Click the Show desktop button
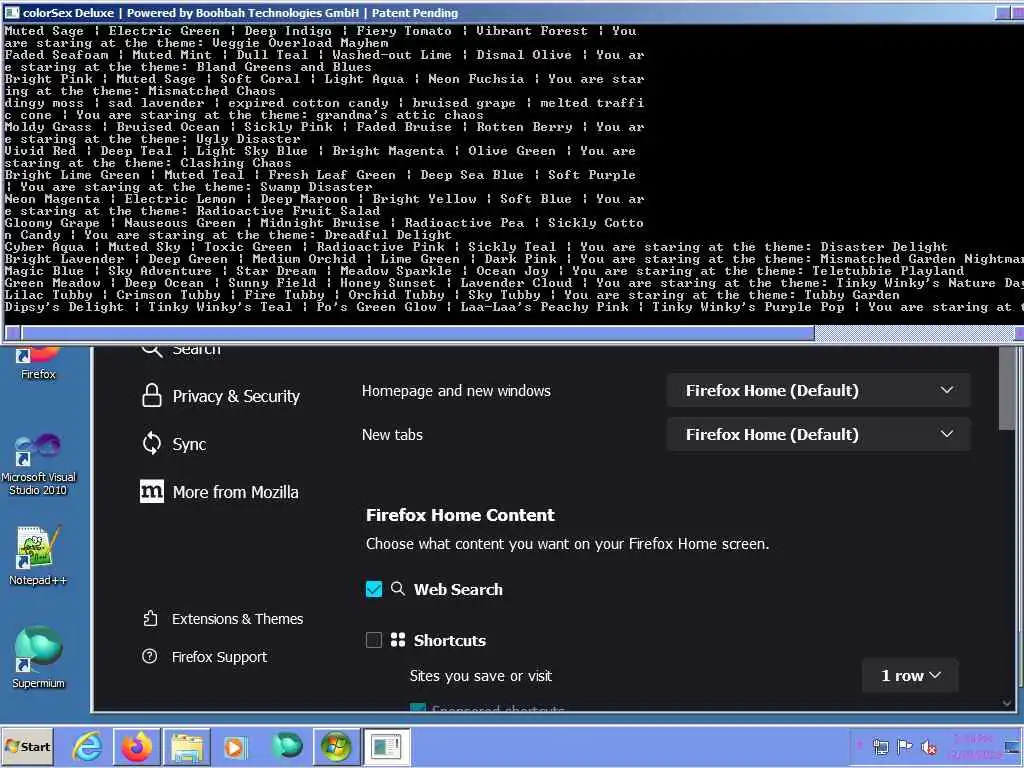This screenshot has height=768, width=1024. [1014, 746]
